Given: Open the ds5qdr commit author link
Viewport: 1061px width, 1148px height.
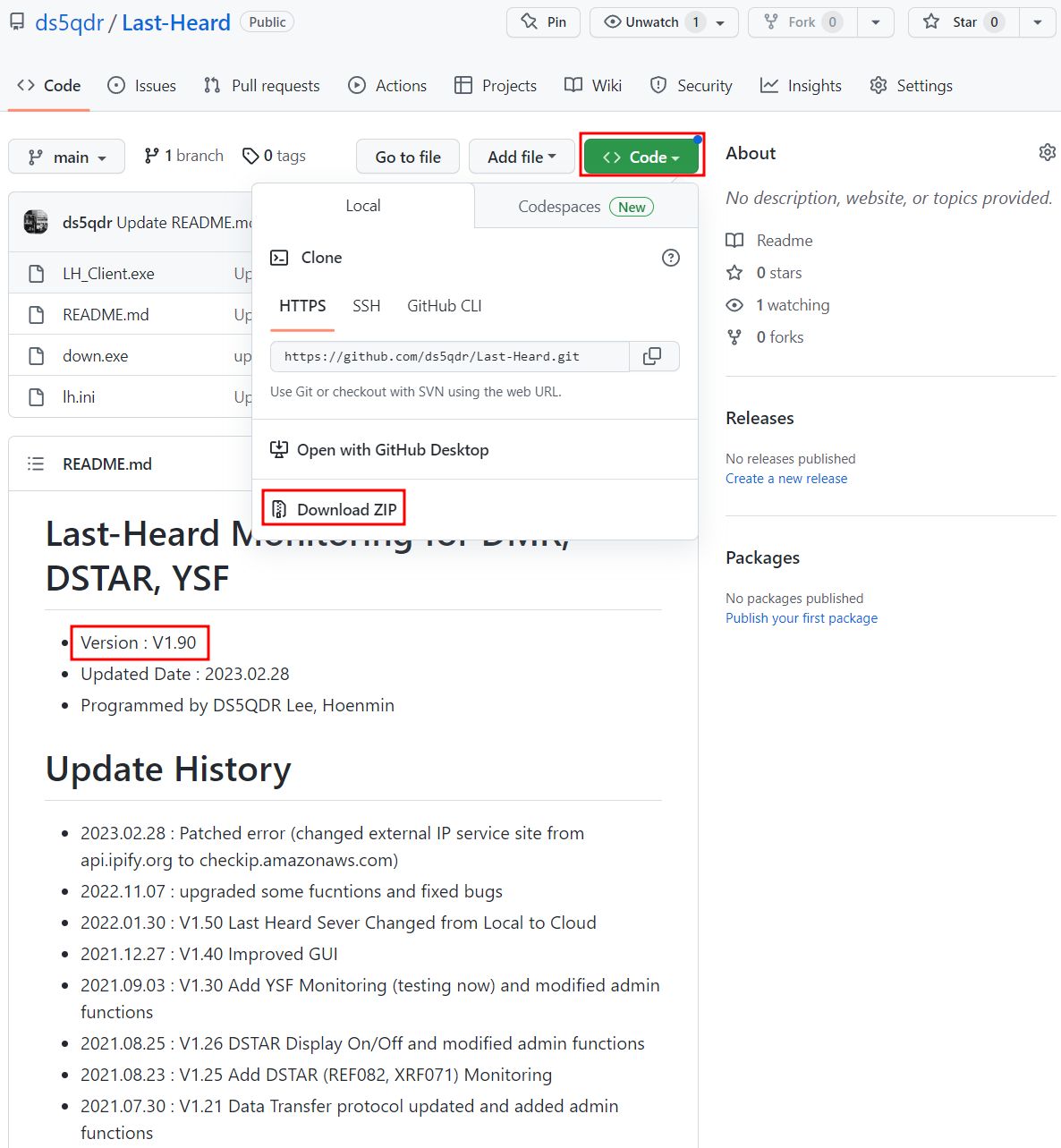Looking at the screenshot, I should (x=87, y=222).
